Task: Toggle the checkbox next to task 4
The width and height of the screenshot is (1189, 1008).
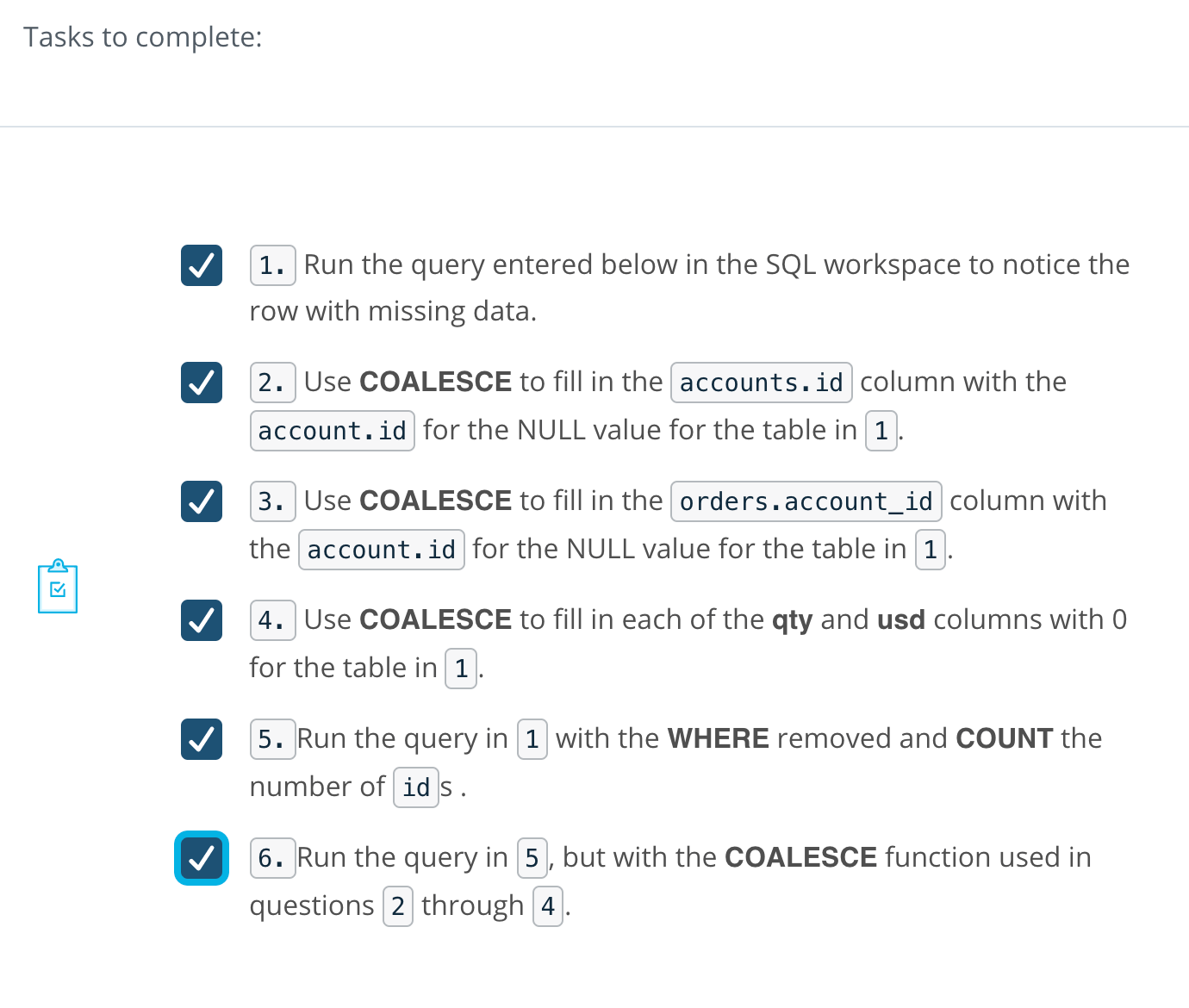Action: click(201, 620)
